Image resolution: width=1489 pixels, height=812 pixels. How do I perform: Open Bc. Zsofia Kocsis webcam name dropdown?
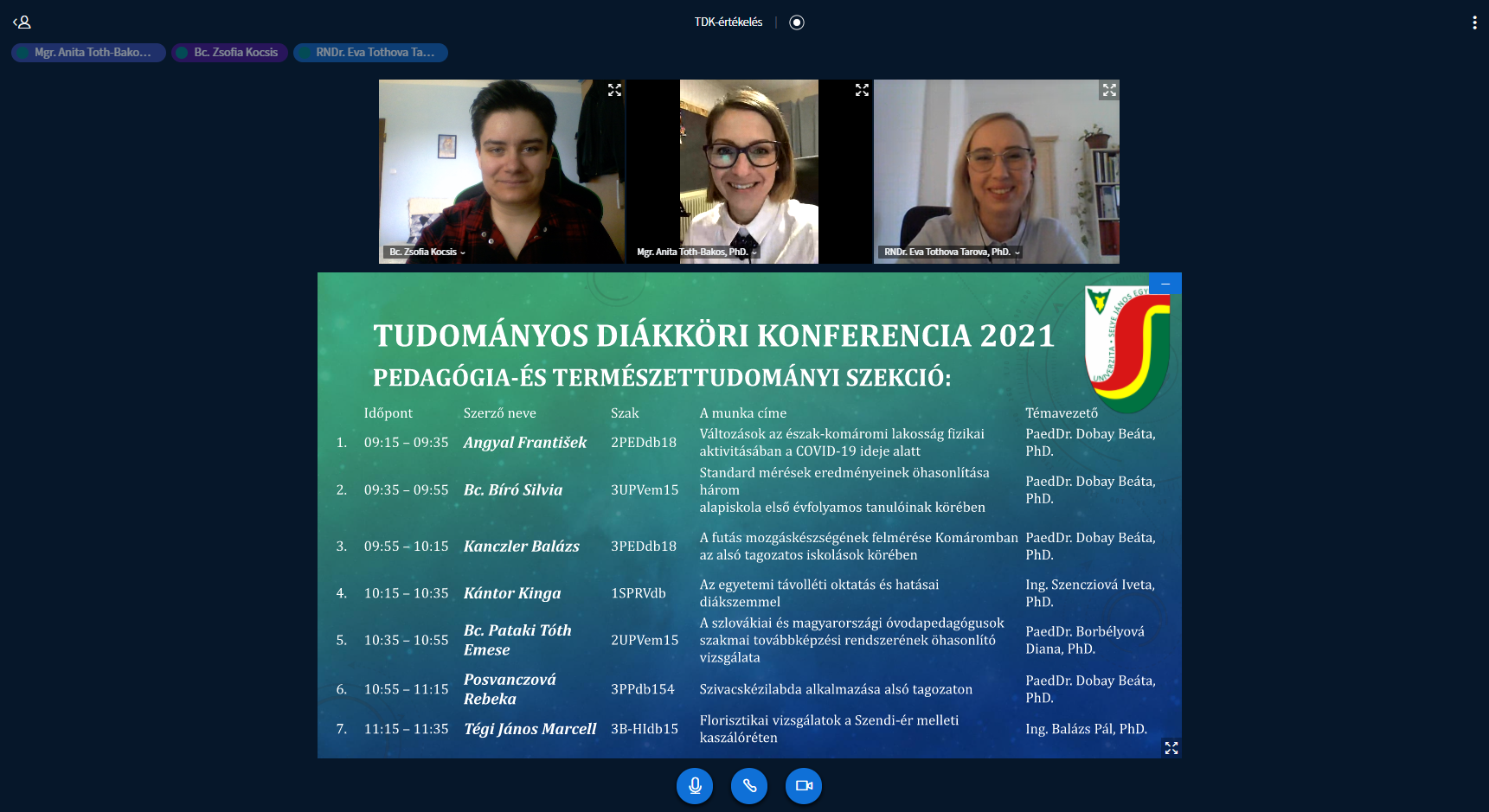(427, 253)
